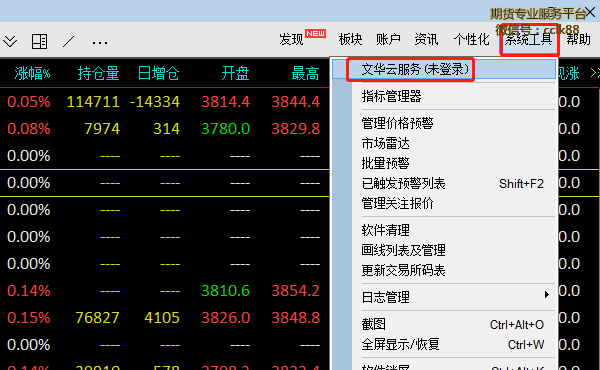Select the 3780.0 opening price cell
600x370 pixels.
pyautogui.click(x=226, y=129)
